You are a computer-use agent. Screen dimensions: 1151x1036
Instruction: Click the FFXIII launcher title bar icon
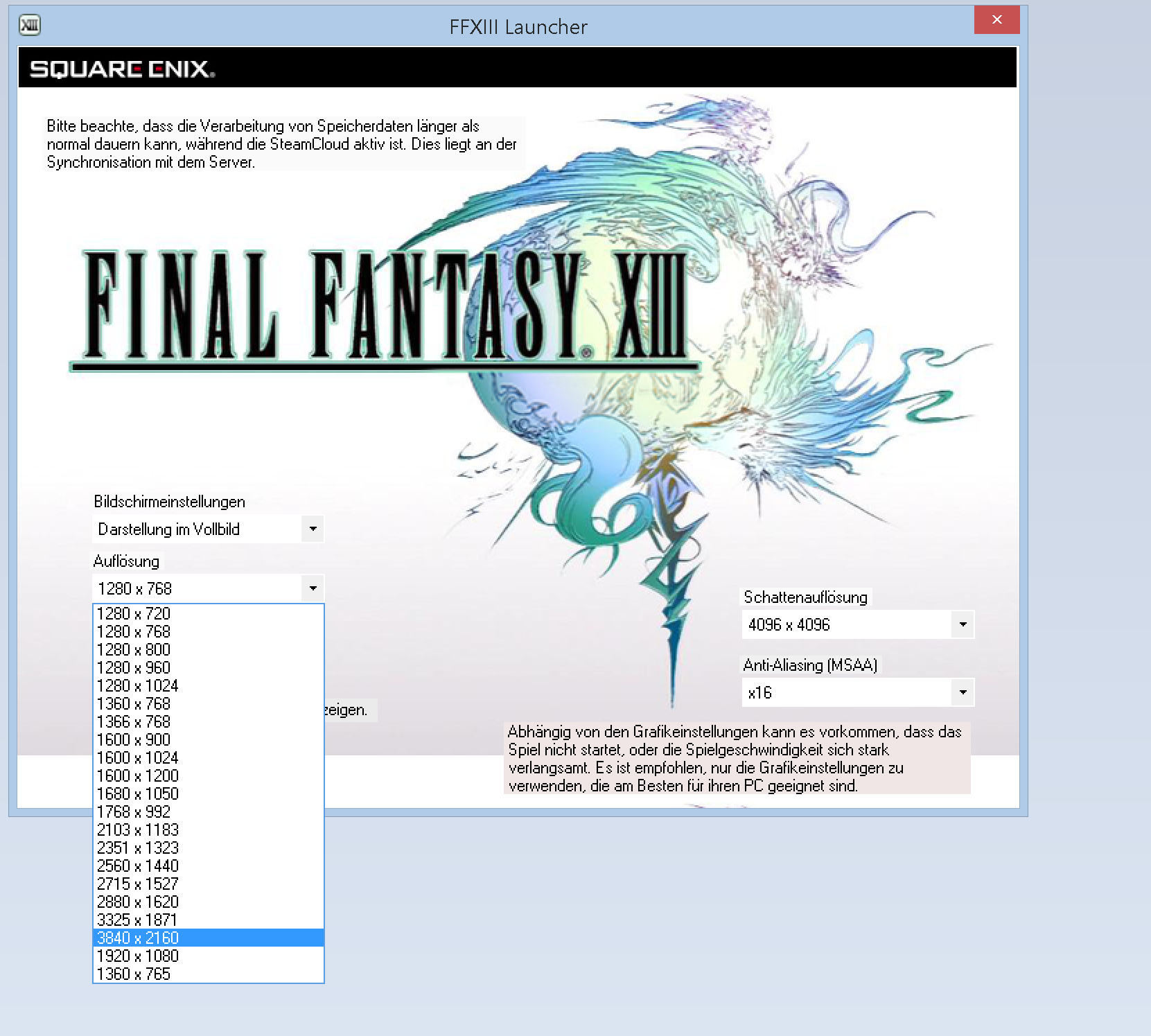pos(30,26)
